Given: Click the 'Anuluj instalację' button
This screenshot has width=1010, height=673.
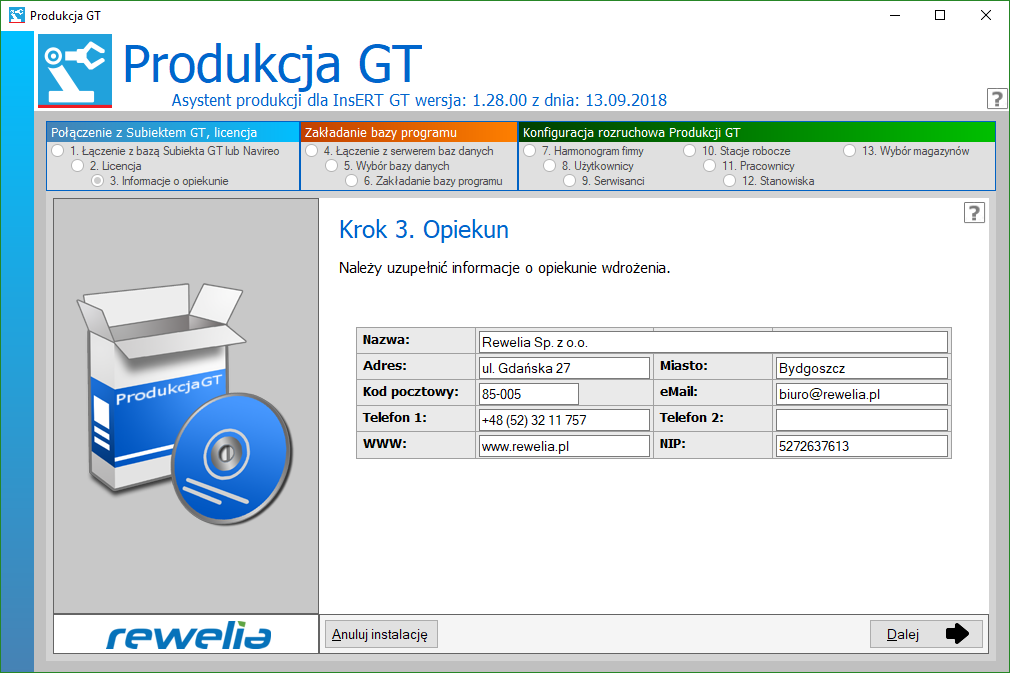Looking at the screenshot, I should pos(381,634).
